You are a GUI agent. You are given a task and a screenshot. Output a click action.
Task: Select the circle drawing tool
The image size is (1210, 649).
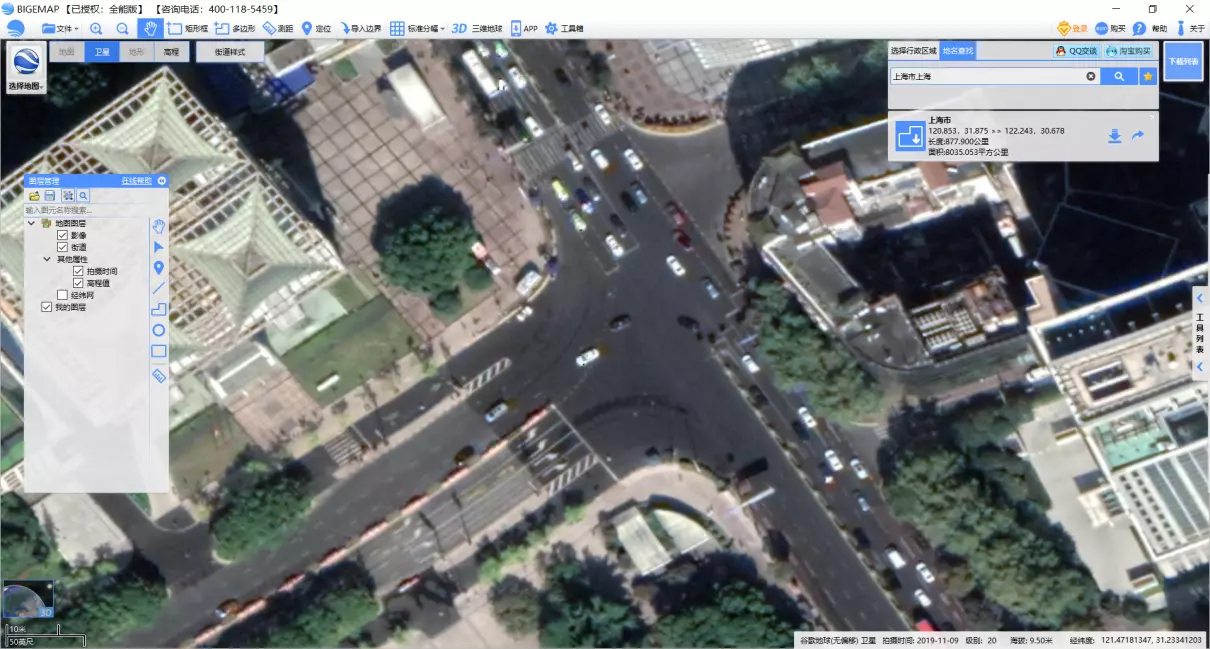point(158,330)
